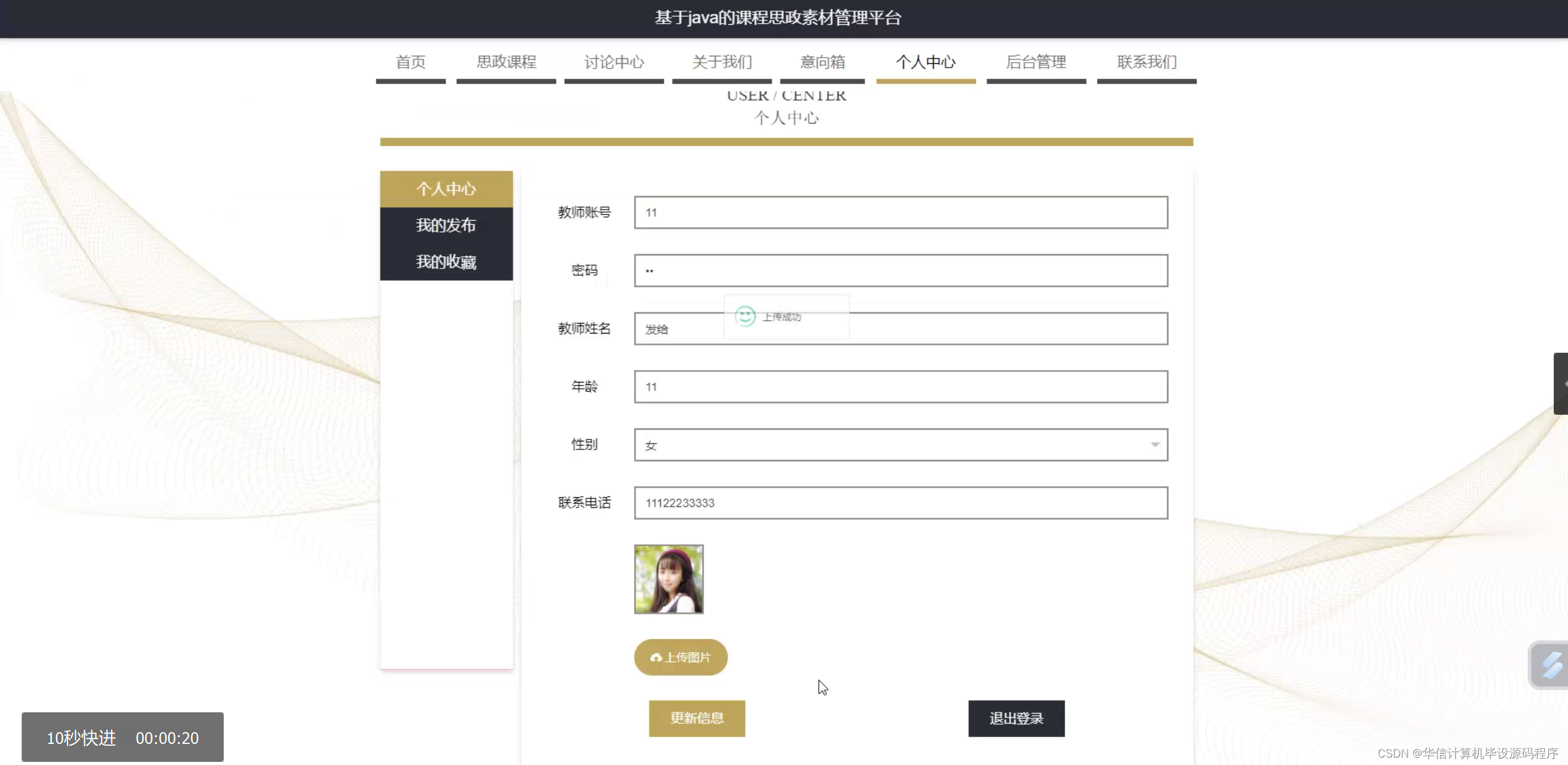The height and width of the screenshot is (765, 1568).
Task: Click the 退出登录 logout button
Action: (x=1016, y=718)
